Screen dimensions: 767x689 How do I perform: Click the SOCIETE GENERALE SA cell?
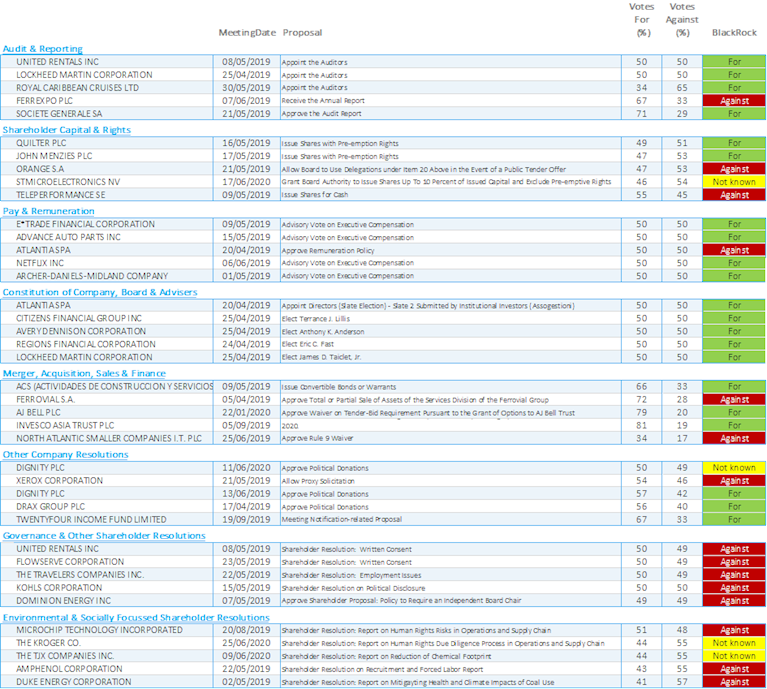click(x=107, y=113)
